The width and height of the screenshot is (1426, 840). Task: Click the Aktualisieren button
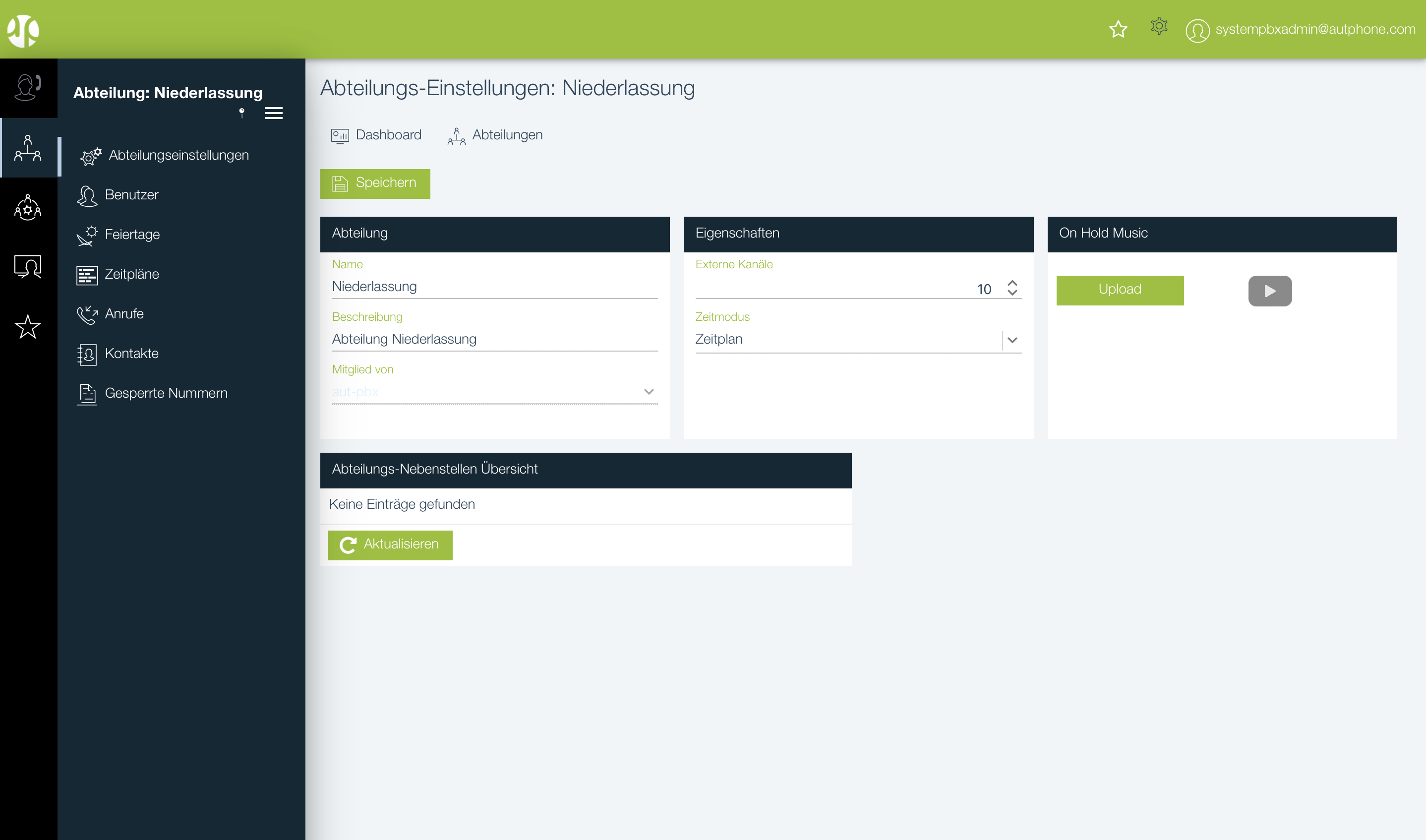click(390, 544)
